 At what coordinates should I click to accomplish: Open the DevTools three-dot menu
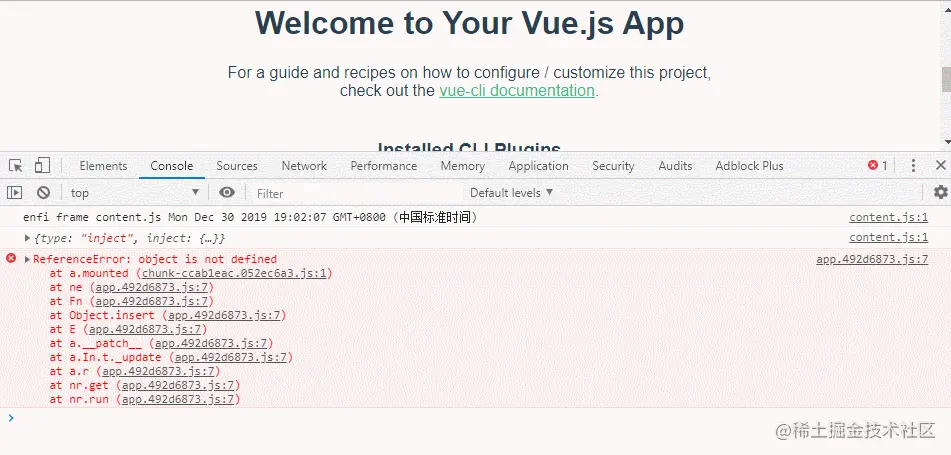point(913,166)
